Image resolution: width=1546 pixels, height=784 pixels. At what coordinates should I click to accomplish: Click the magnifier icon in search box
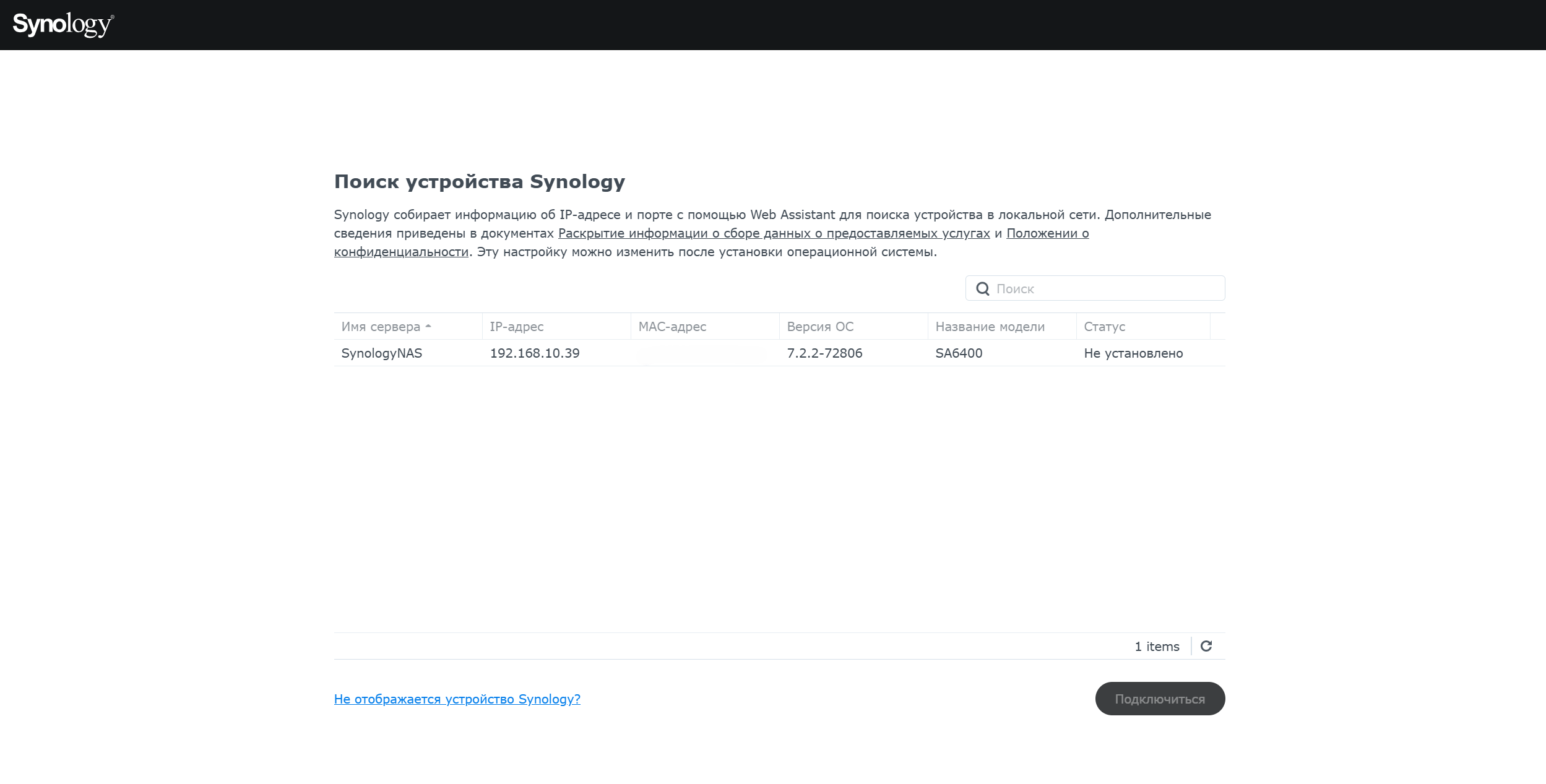[982, 289]
